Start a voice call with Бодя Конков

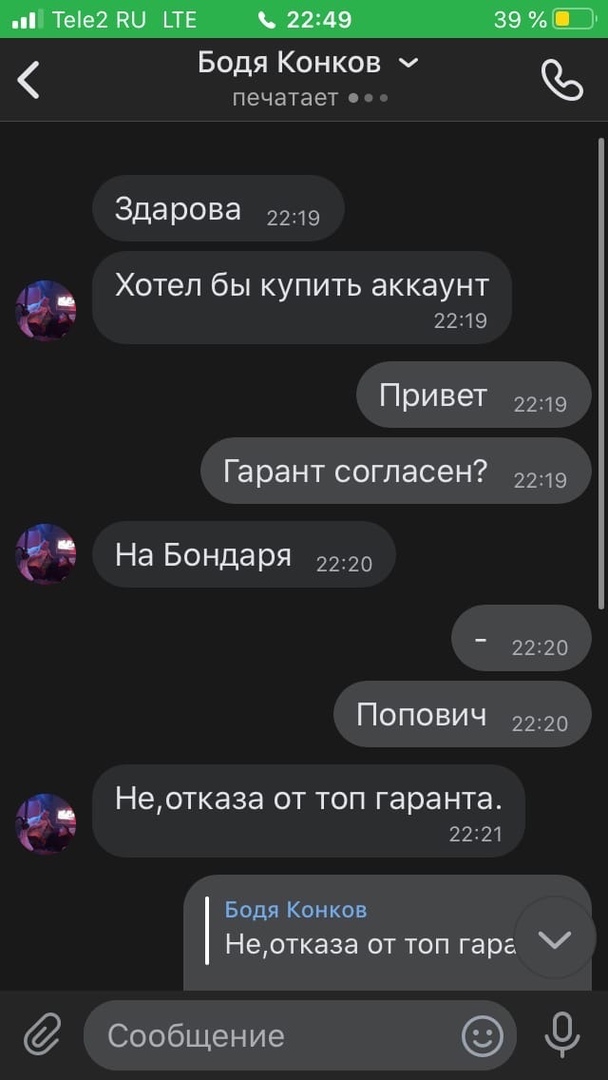562,80
